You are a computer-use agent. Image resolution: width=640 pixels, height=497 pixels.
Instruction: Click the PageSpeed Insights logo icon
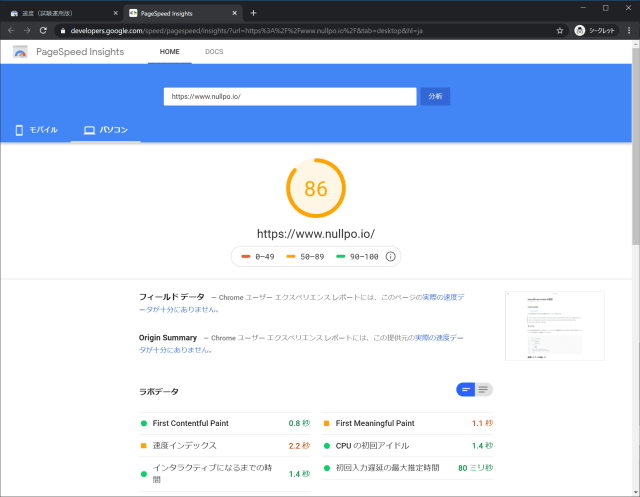point(20,52)
